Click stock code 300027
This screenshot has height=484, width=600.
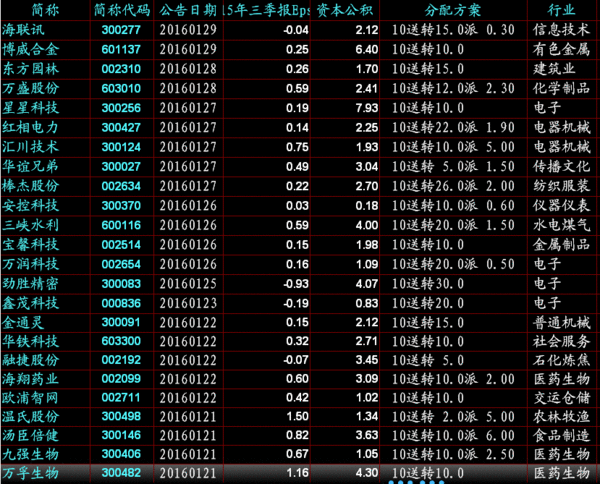(x=121, y=166)
